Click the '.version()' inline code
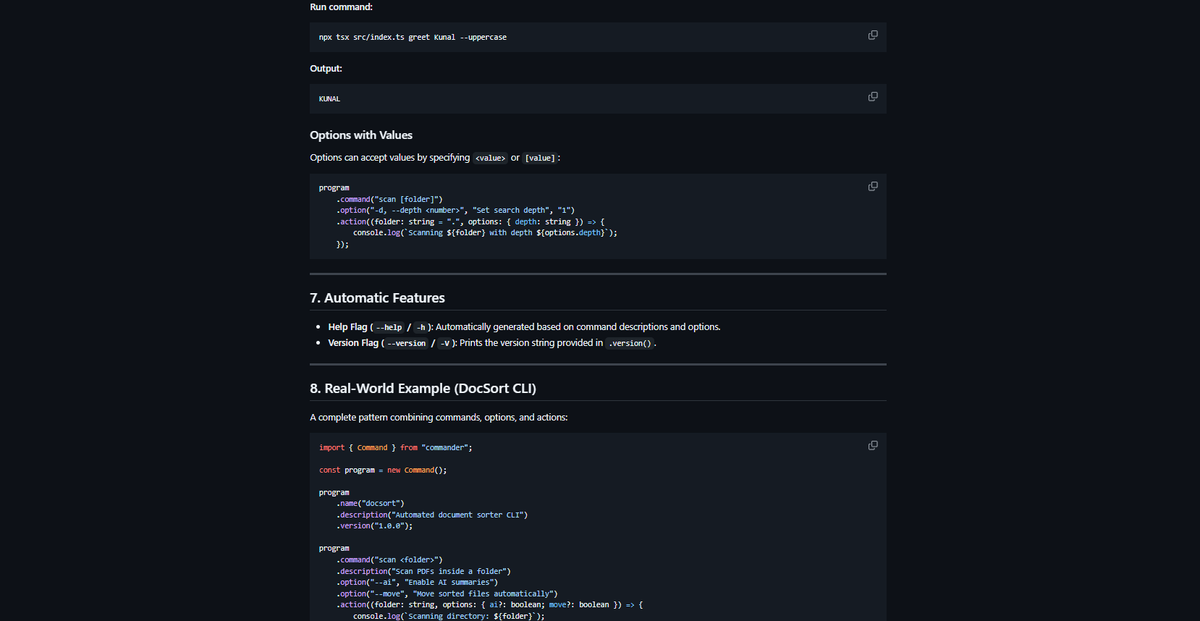This screenshot has height=621, width=1200. [631, 343]
